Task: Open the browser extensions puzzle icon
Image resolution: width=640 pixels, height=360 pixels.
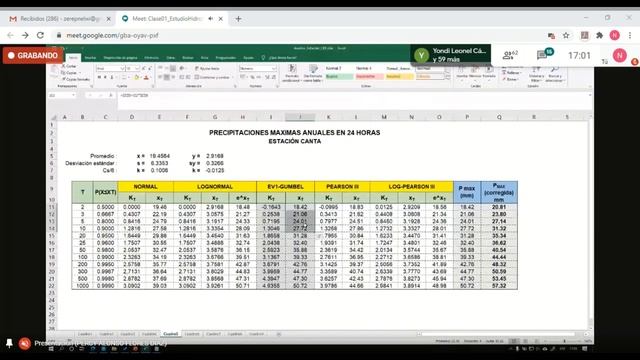Action: [x=599, y=36]
